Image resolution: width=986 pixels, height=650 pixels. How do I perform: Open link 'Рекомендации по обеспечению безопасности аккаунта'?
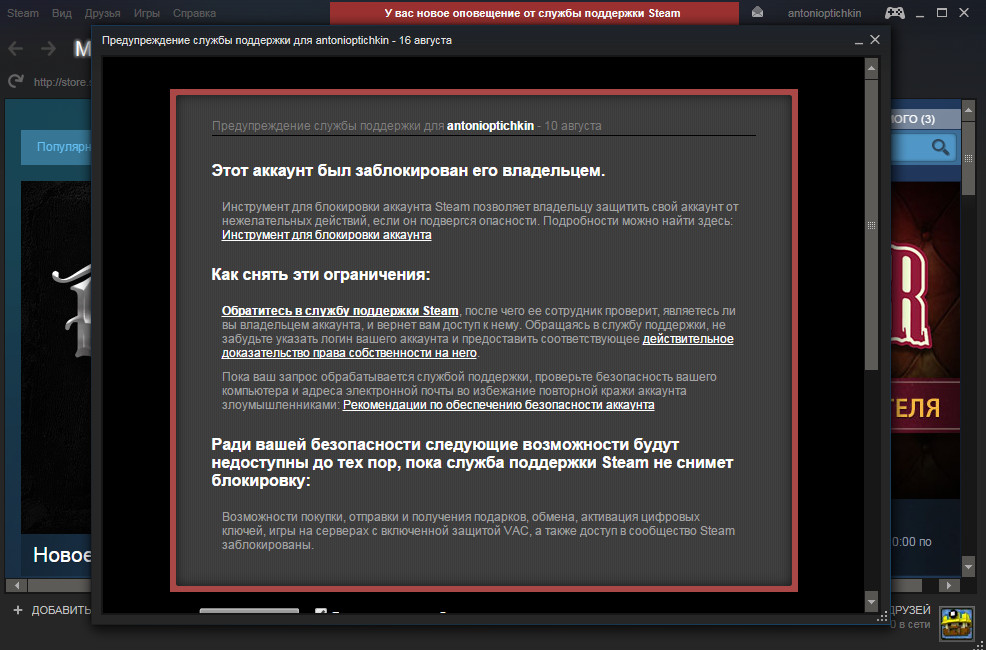[499, 405]
